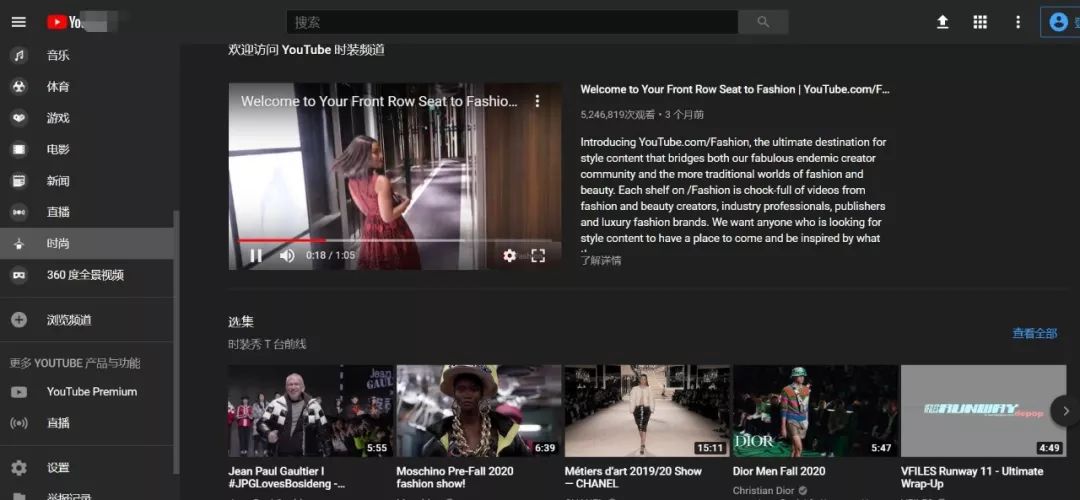Open the Welcome to Your Front Row Seat title link

[735, 90]
